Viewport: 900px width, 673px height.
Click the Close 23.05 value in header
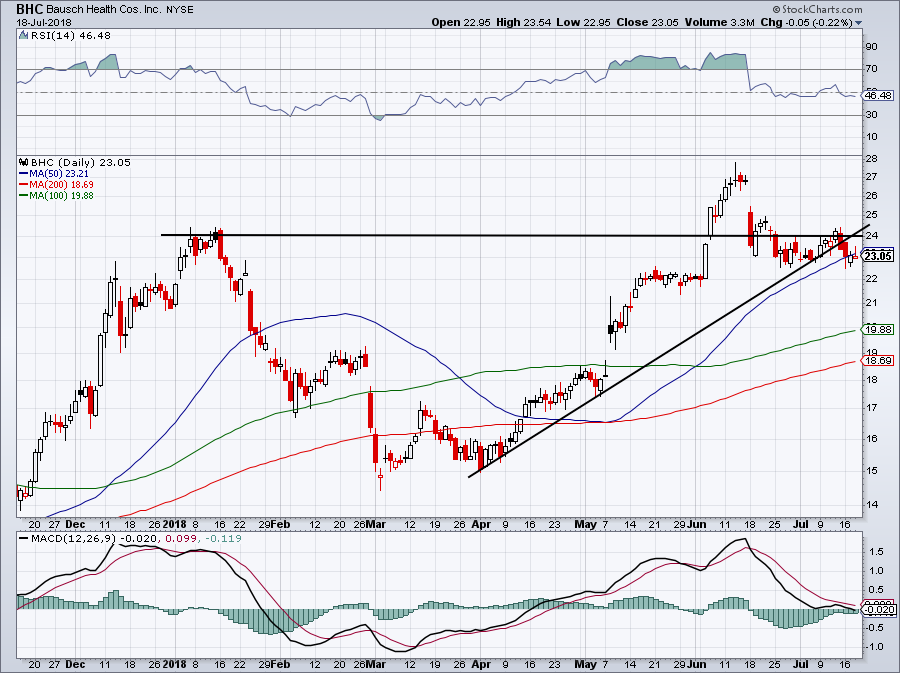tap(647, 22)
